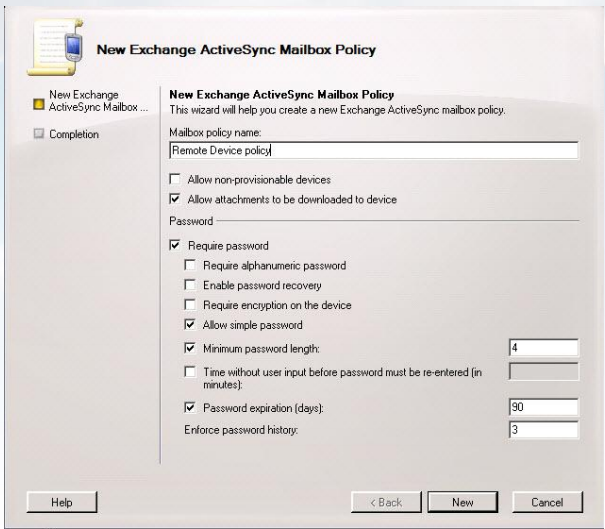Enable Time without user input checkbox
The height and width of the screenshot is (529, 605).
(190, 372)
